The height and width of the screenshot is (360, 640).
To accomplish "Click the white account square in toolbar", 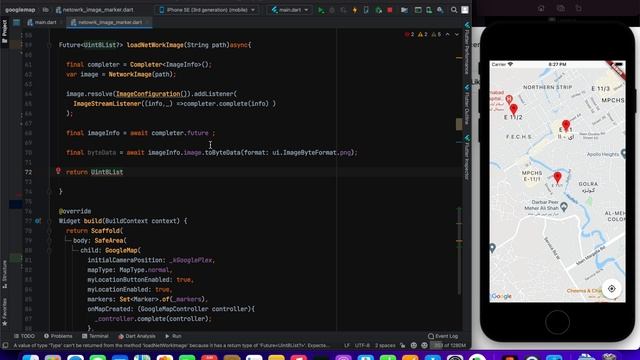I will (465, 10).
